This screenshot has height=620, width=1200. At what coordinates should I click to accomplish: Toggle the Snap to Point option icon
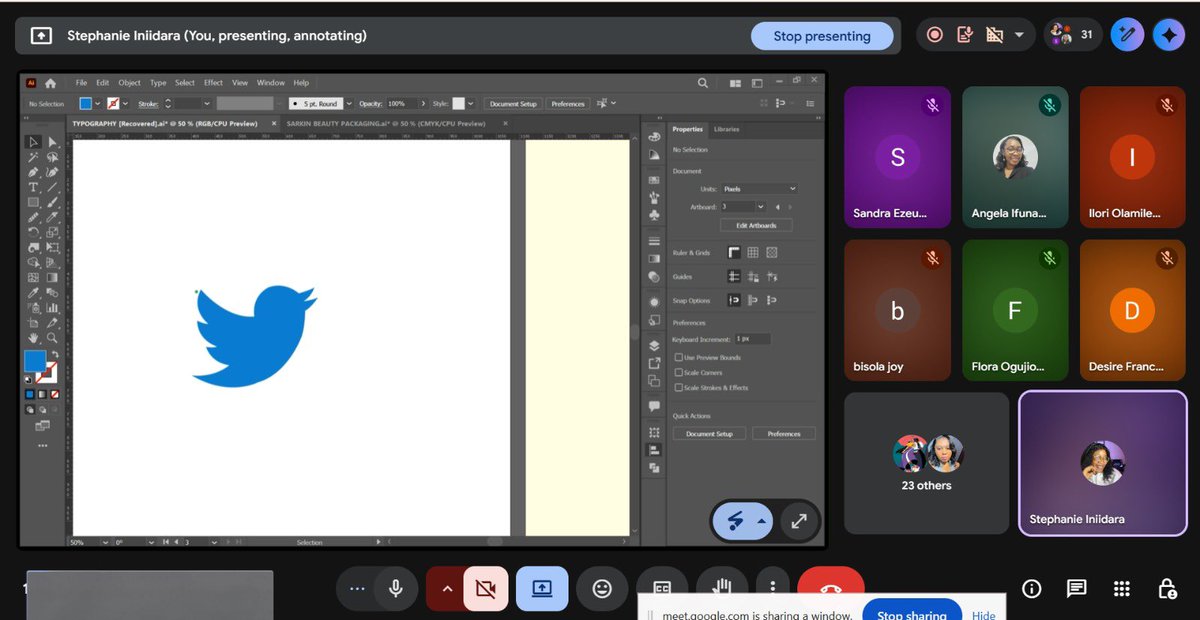734,300
